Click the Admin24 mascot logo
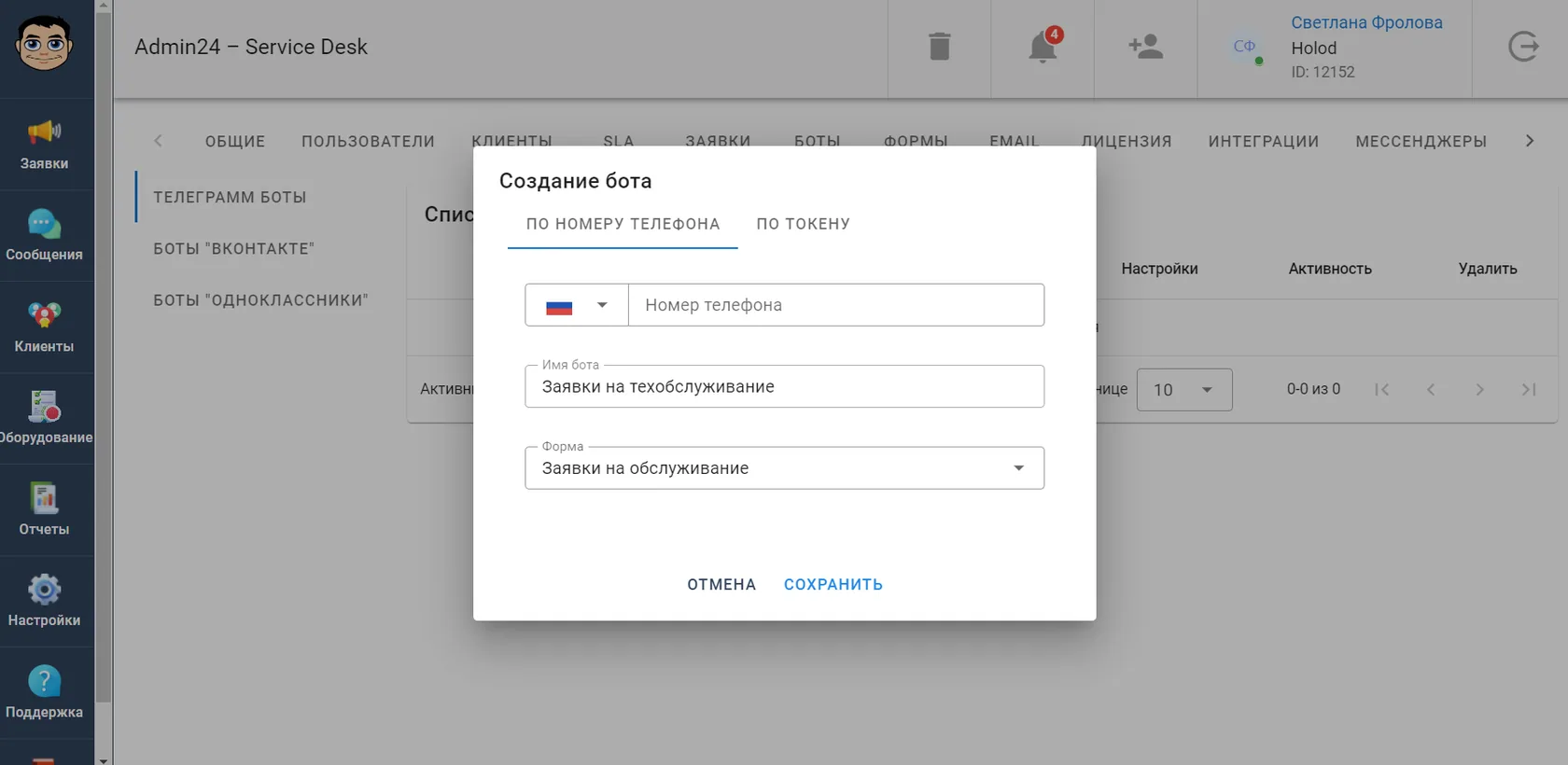The width and height of the screenshot is (1568, 765). click(x=44, y=44)
